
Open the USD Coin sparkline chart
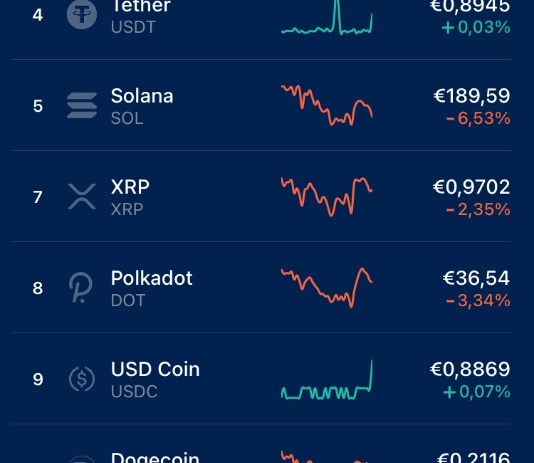pos(327,379)
